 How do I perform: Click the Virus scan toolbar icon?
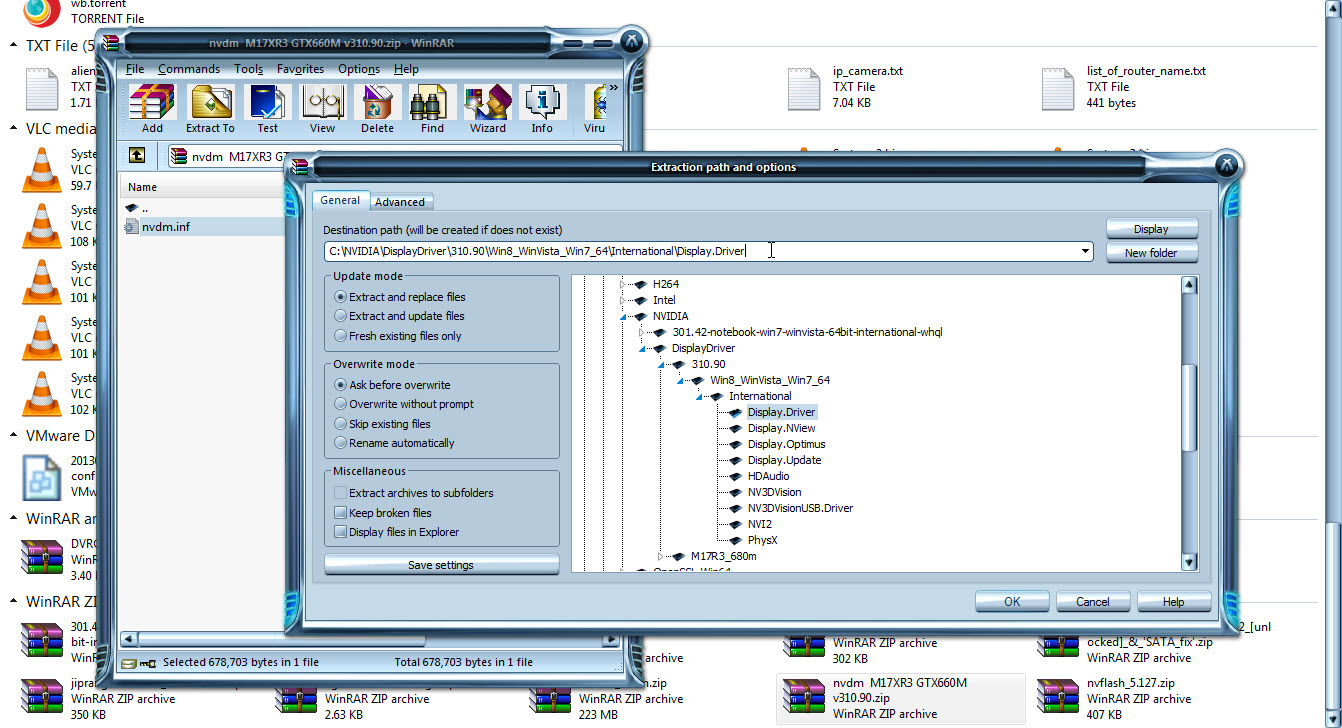[595, 108]
